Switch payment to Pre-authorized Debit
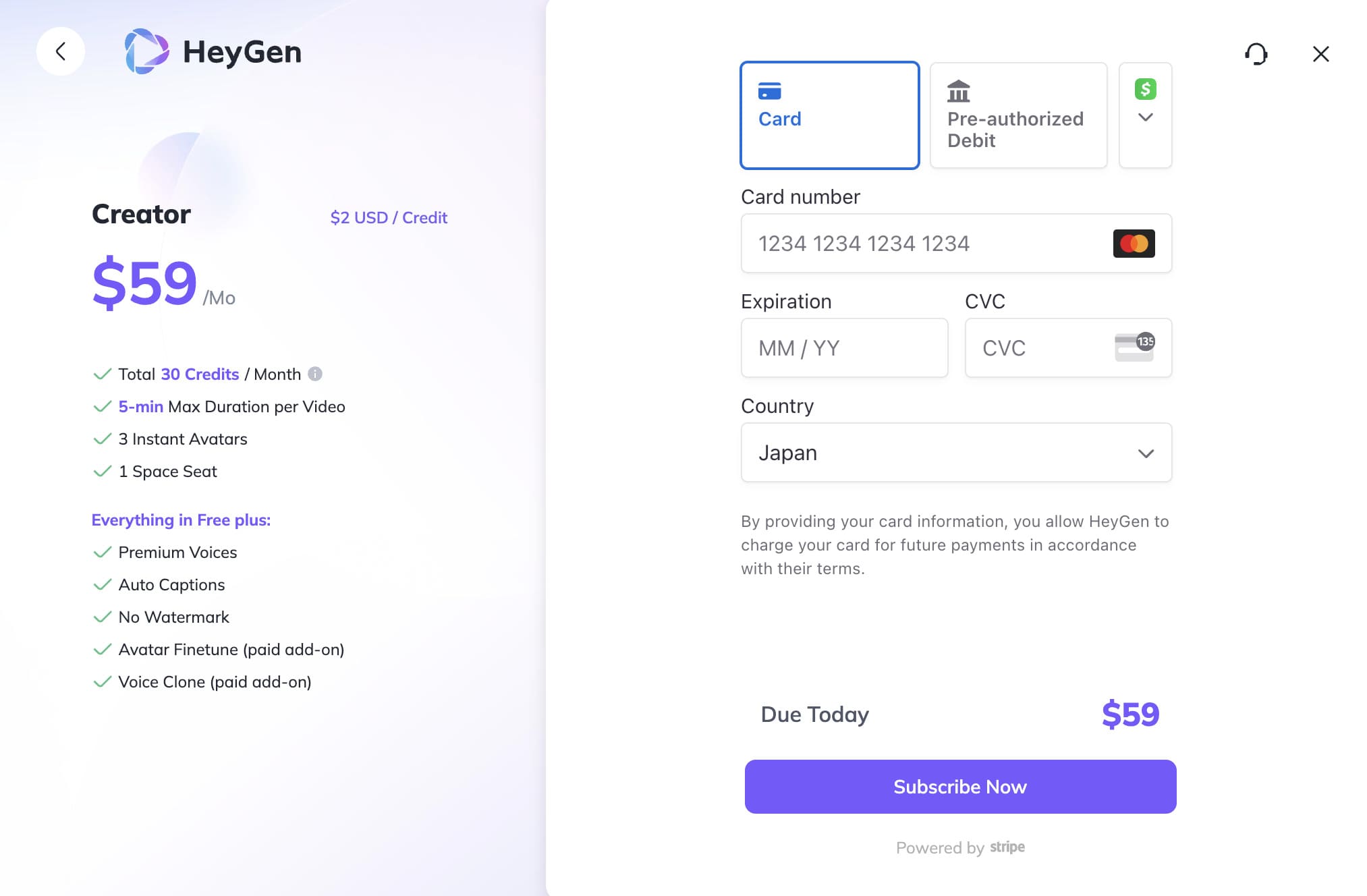 [x=1018, y=115]
